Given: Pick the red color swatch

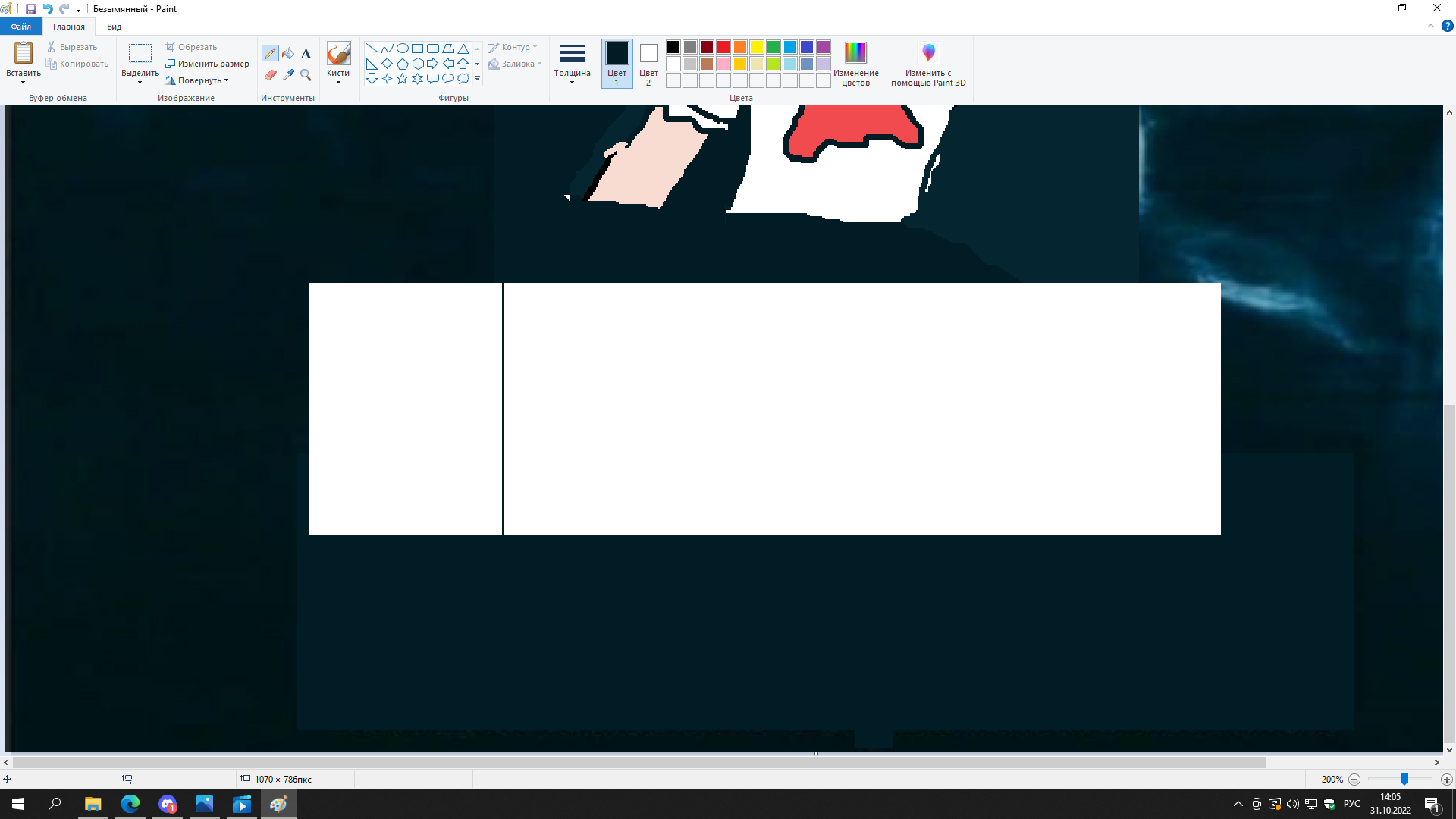Looking at the screenshot, I should click(x=723, y=47).
